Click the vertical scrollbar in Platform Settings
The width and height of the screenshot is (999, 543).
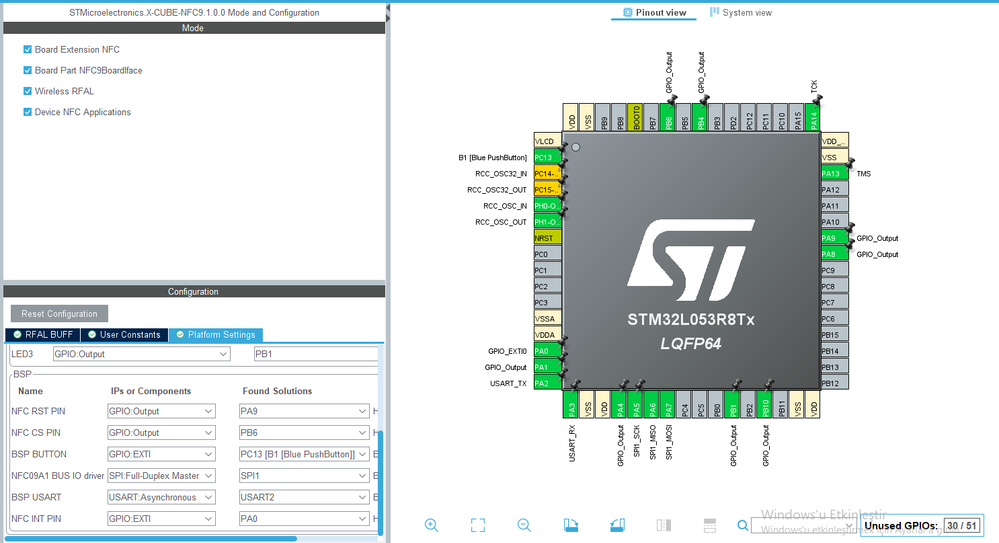[381, 482]
